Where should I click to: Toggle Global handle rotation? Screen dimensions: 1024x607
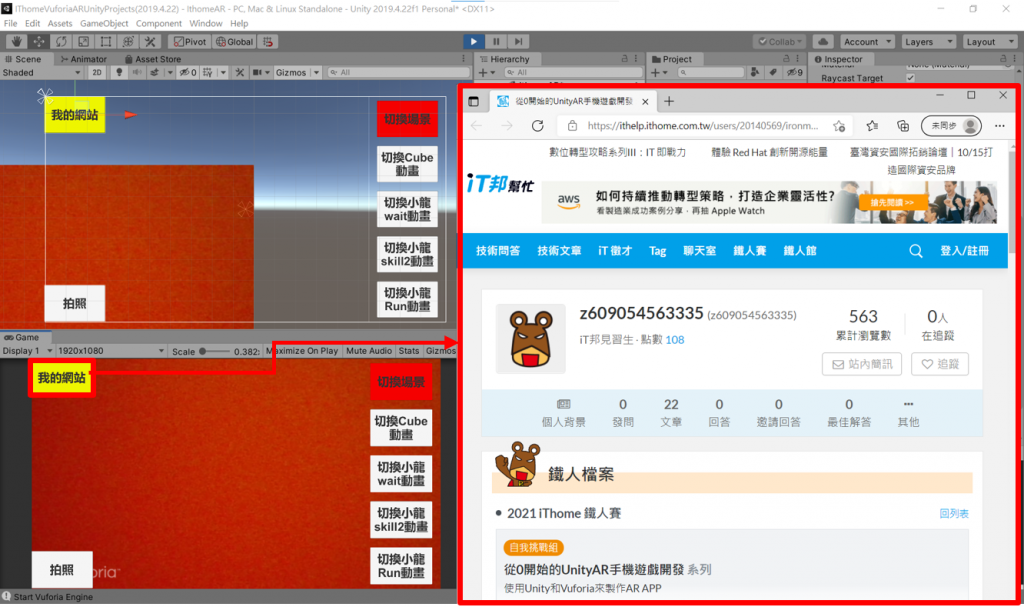[234, 42]
